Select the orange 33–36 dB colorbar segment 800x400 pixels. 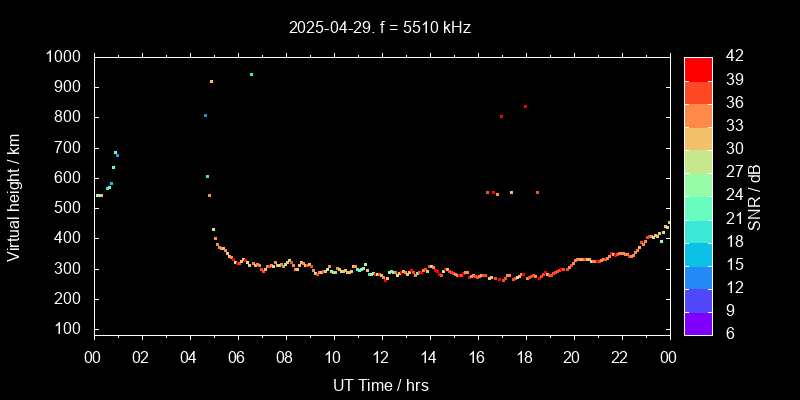[698, 114]
